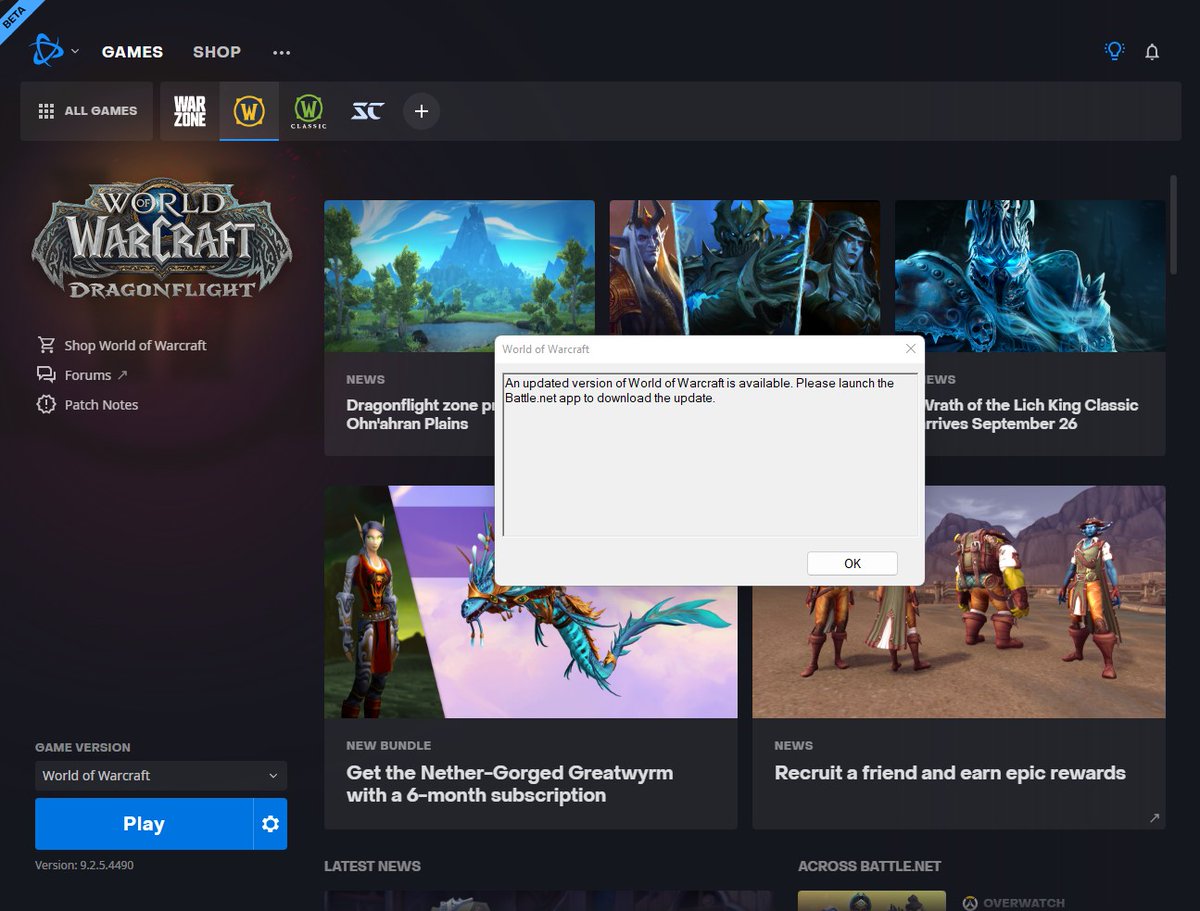Click the external link arrow on Recruit card
This screenshot has height=911, width=1200.
1154,818
